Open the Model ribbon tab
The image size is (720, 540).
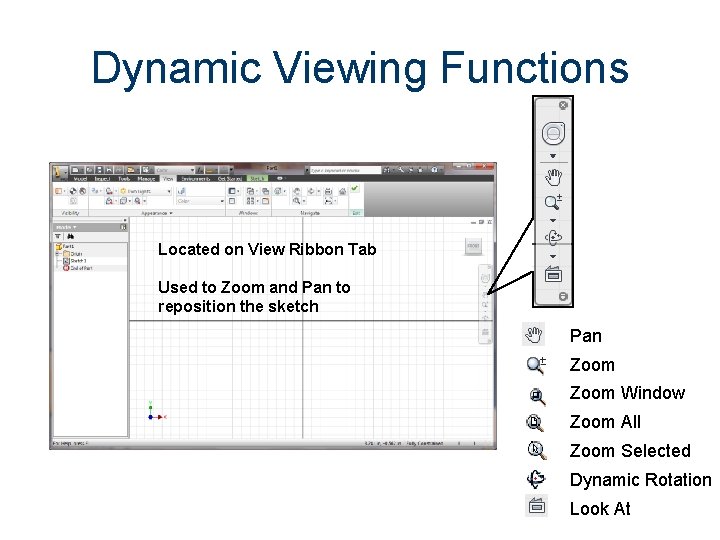pyautogui.click(x=80, y=179)
